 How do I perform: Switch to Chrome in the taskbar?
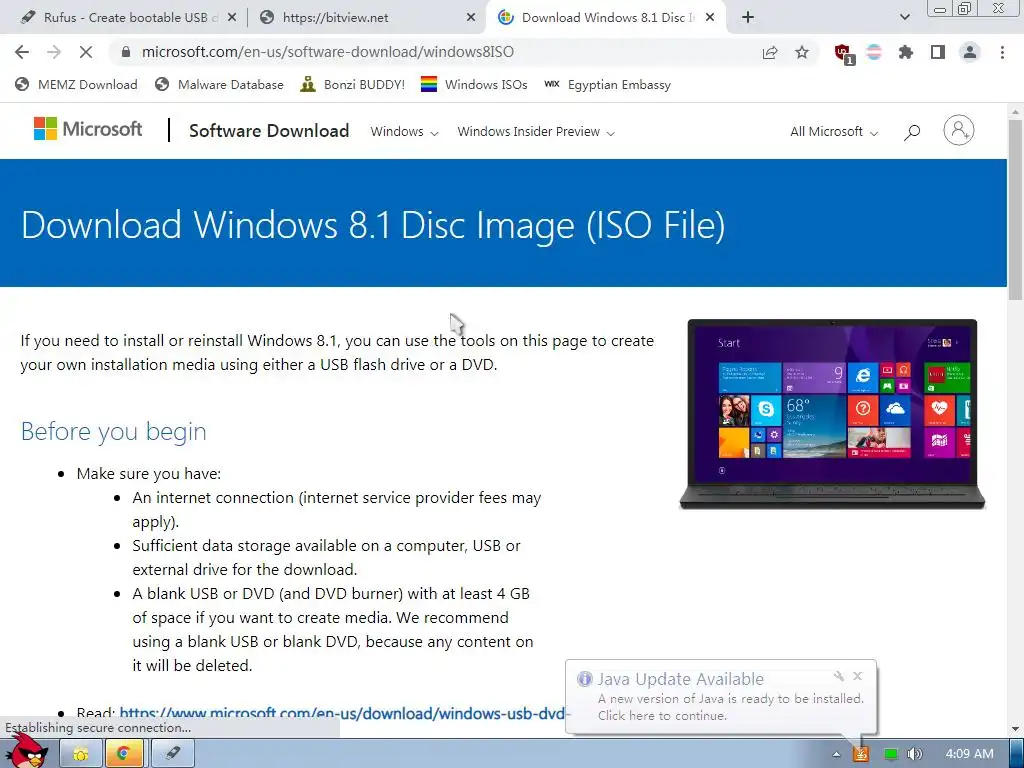tap(123, 754)
